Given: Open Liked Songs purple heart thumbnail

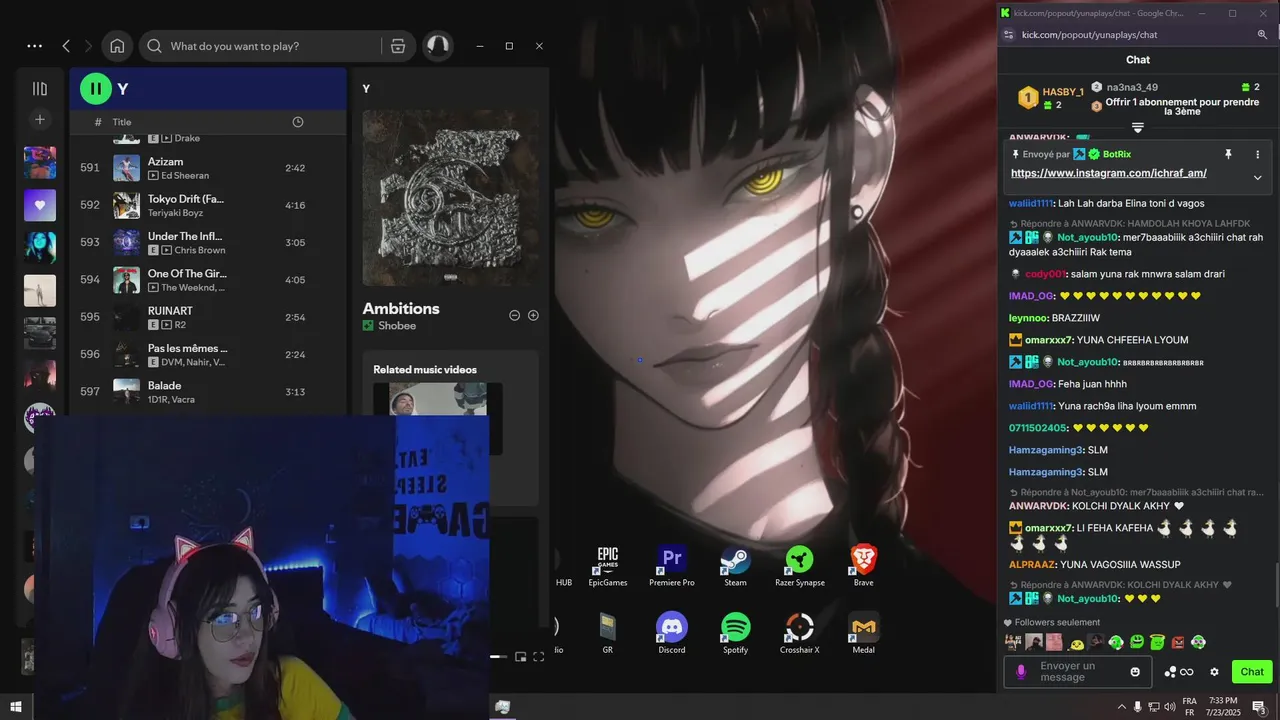Looking at the screenshot, I should pos(40,205).
